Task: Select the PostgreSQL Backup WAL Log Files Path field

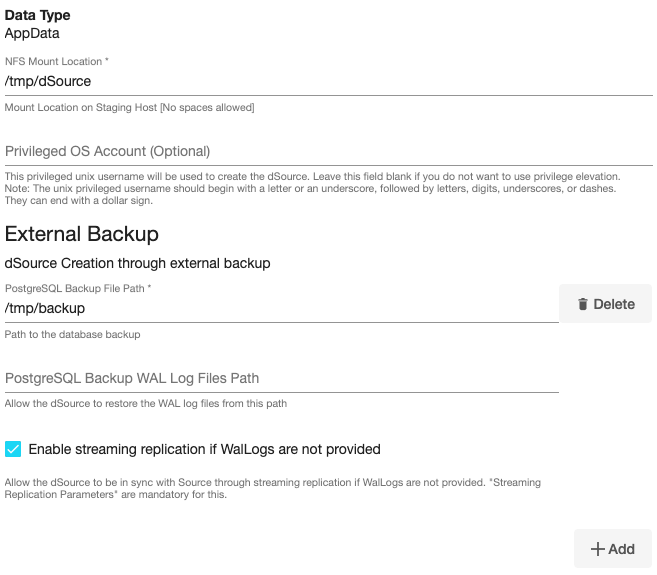Action: (x=280, y=378)
